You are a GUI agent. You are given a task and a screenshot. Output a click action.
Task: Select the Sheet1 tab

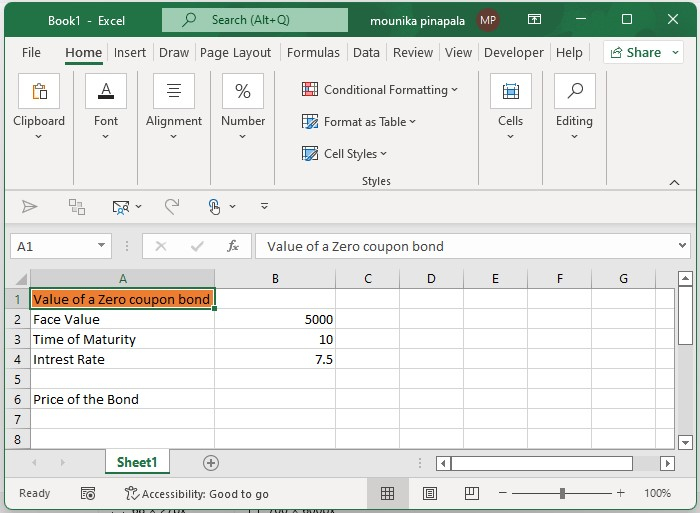137,462
